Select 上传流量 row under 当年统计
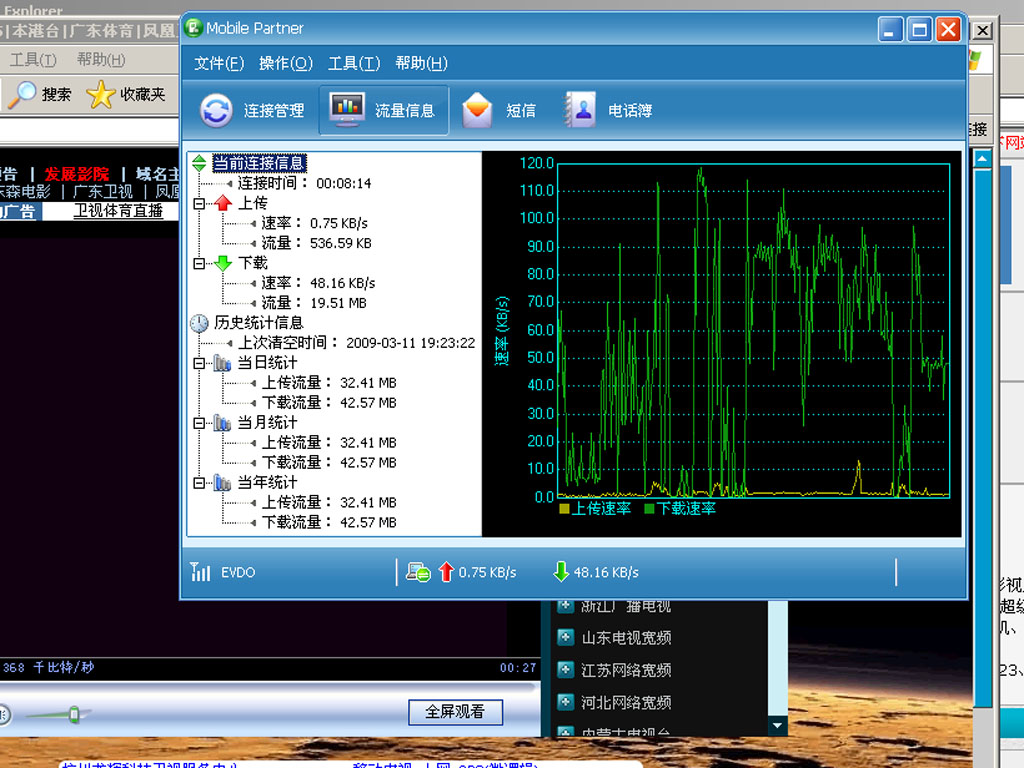Image resolution: width=1024 pixels, height=768 pixels. pyautogui.click(x=329, y=503)
